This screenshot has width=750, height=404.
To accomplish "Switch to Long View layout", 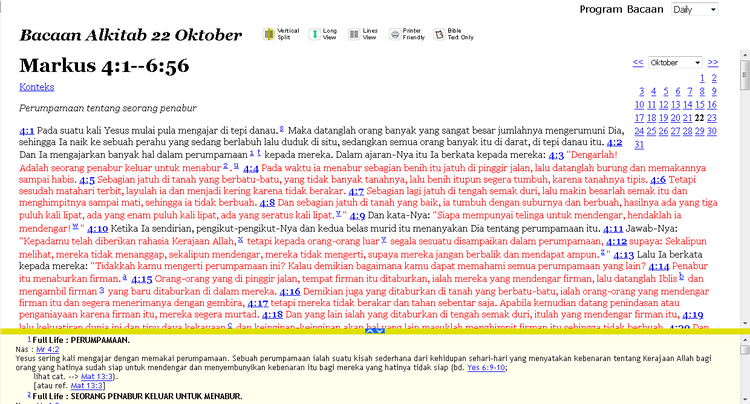I will tap(323, 34).
